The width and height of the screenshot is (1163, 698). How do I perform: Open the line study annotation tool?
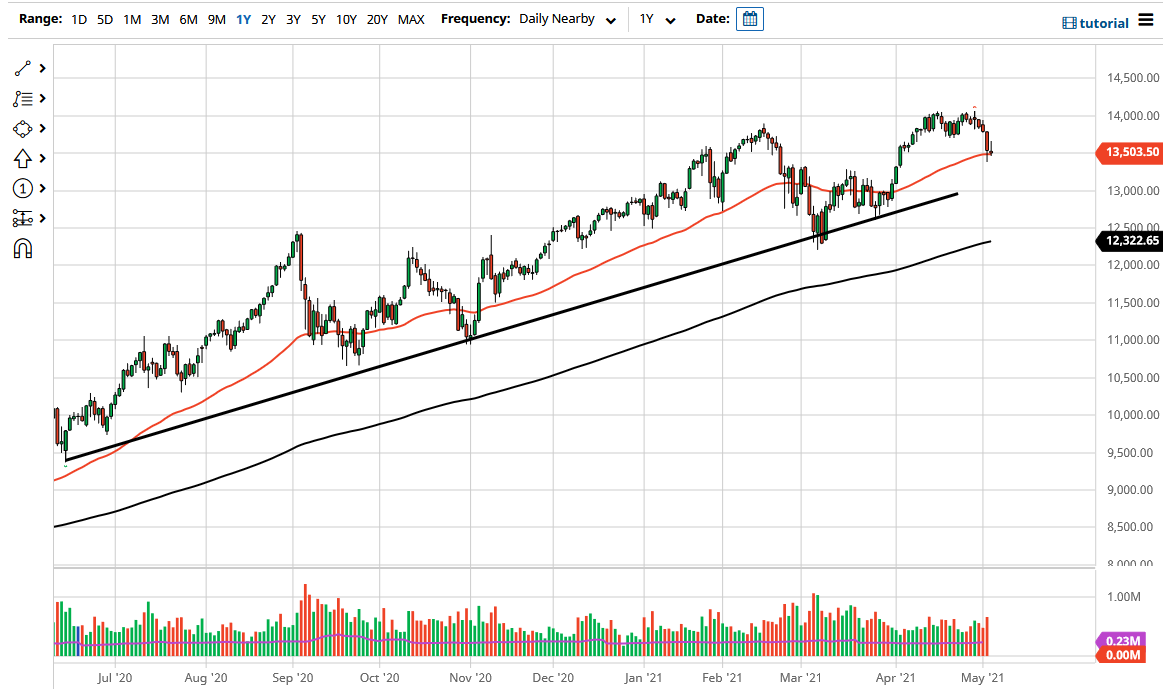(x=20, y=98)
